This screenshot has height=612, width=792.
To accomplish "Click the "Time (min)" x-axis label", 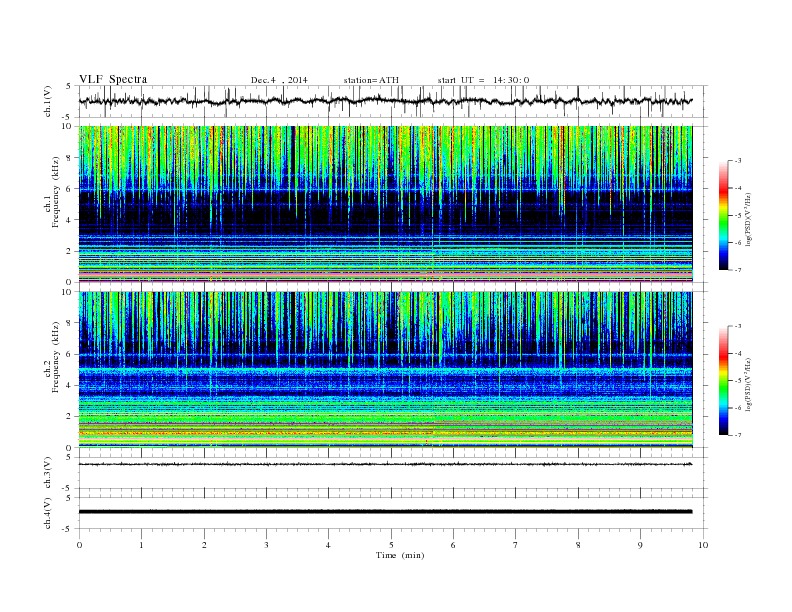I will point(400,555).
